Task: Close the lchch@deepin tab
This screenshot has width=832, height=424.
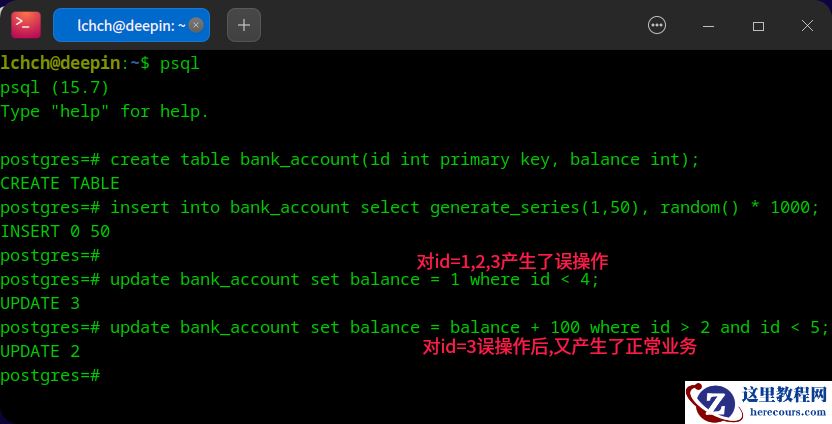Action: [196, 25]
